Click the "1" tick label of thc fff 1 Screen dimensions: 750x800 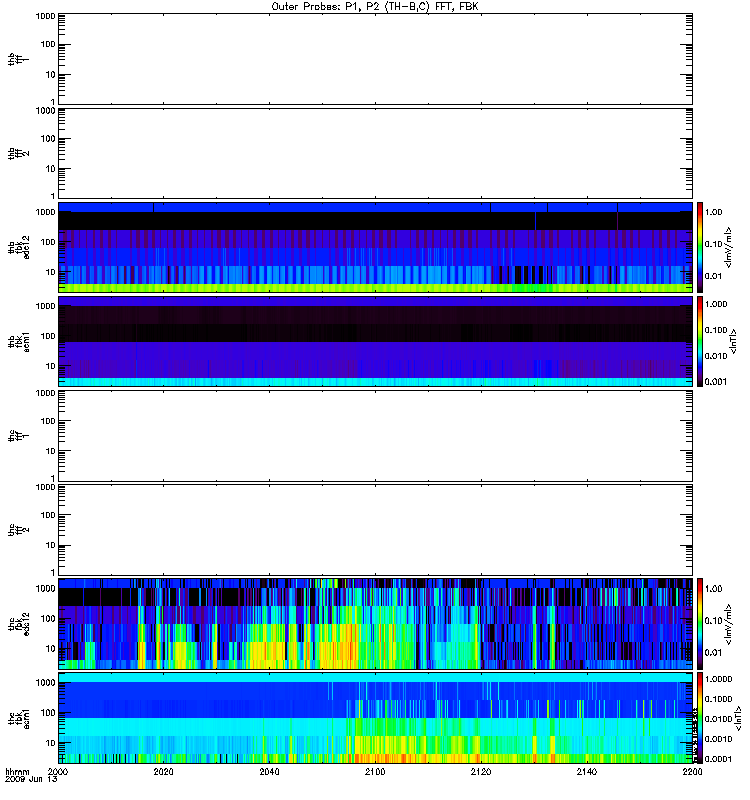tap(53, 479)
